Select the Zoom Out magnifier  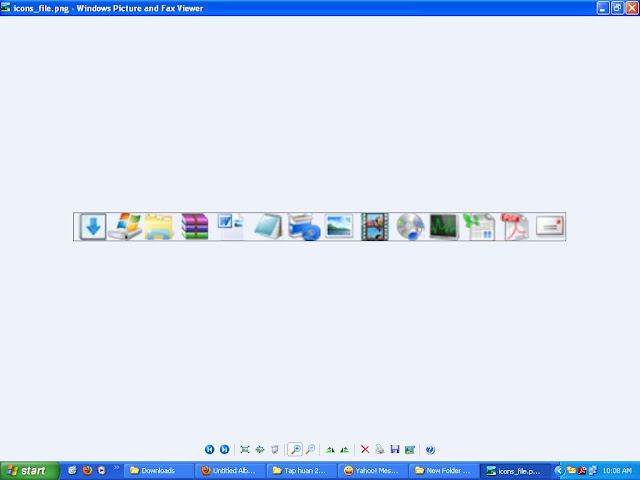pyautogui.click(x=310, y=449)
